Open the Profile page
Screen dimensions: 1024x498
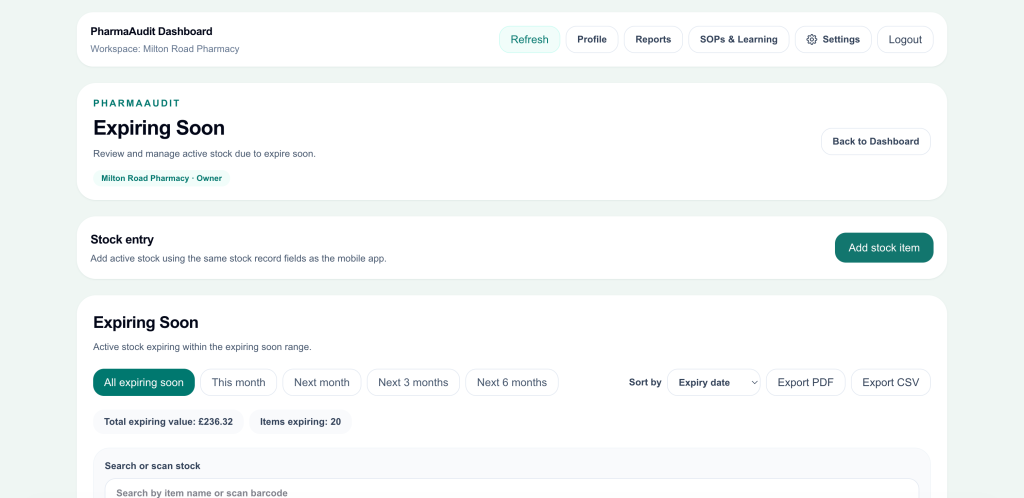[x=592, y=39]
